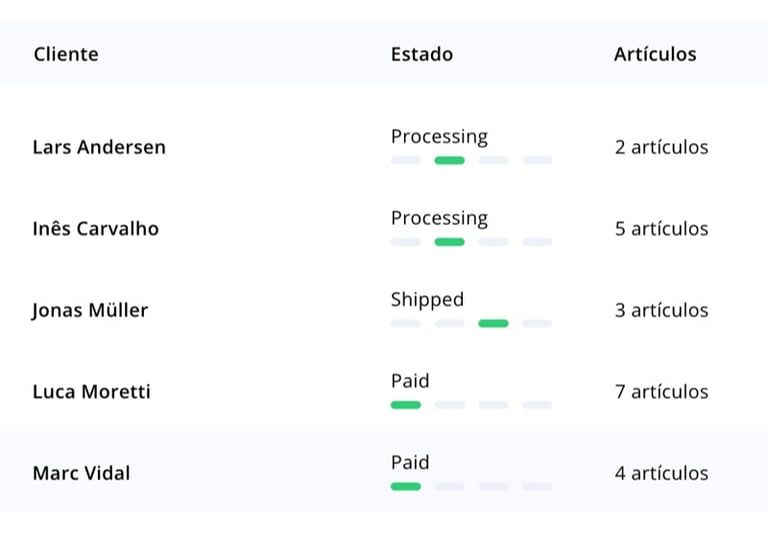The width and height of the screenshot is (768, 538).
Task: Select the Artículos column header
Action: pyautogui.click(x=654, y=54)
